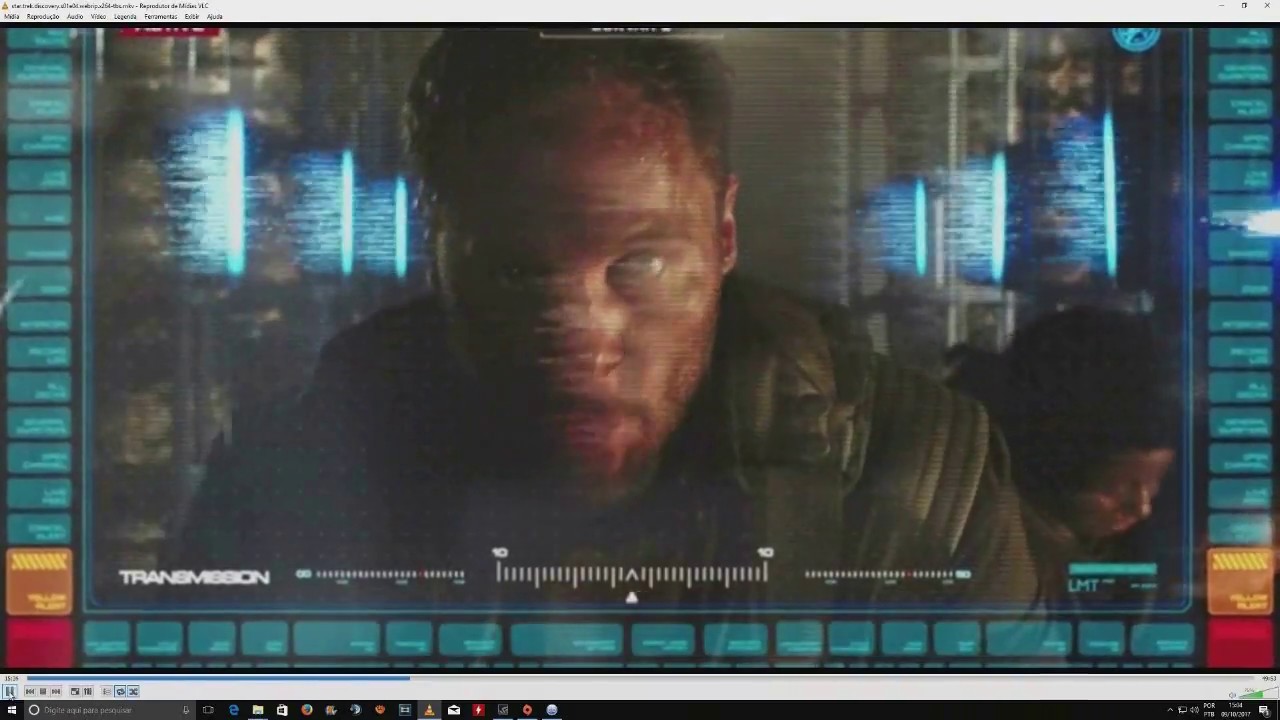This screenshot has width=1280, height=720.
Task: Open Microsoft Store from taskbar
Action: (282, 710)
